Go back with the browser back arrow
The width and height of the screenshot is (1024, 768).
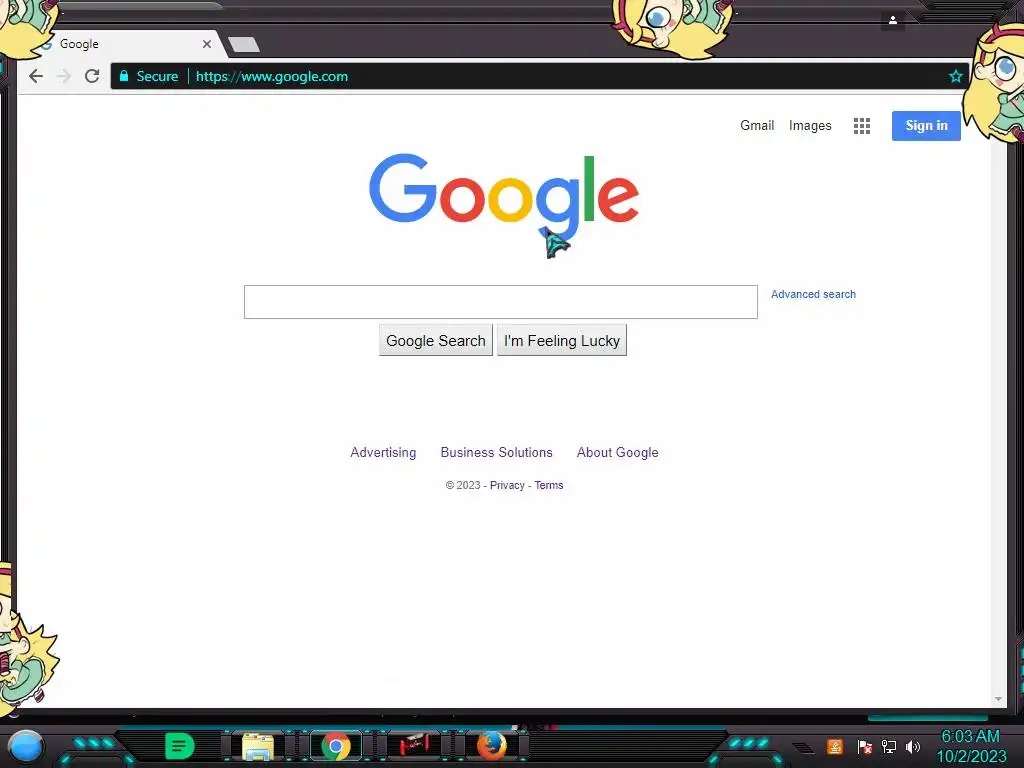[x=36, y=76]
